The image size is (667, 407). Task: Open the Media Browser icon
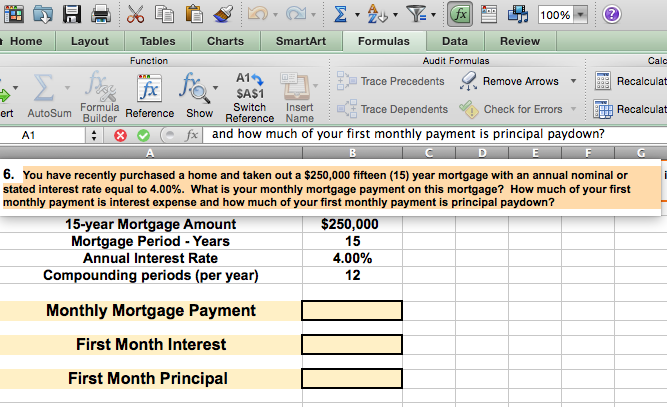point(518,14)
